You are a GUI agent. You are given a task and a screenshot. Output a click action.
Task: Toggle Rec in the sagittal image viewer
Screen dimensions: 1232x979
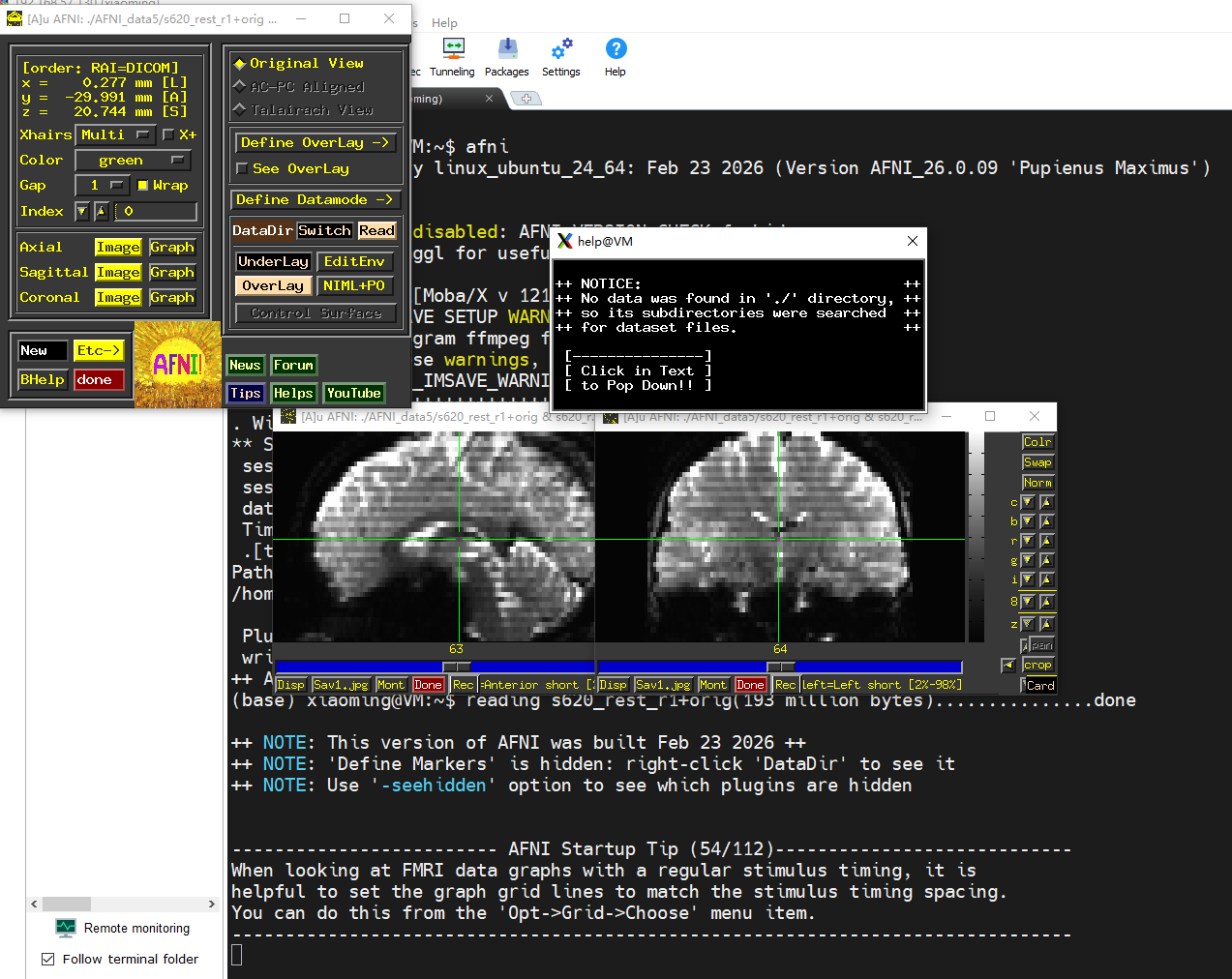[x=464, y=685]
